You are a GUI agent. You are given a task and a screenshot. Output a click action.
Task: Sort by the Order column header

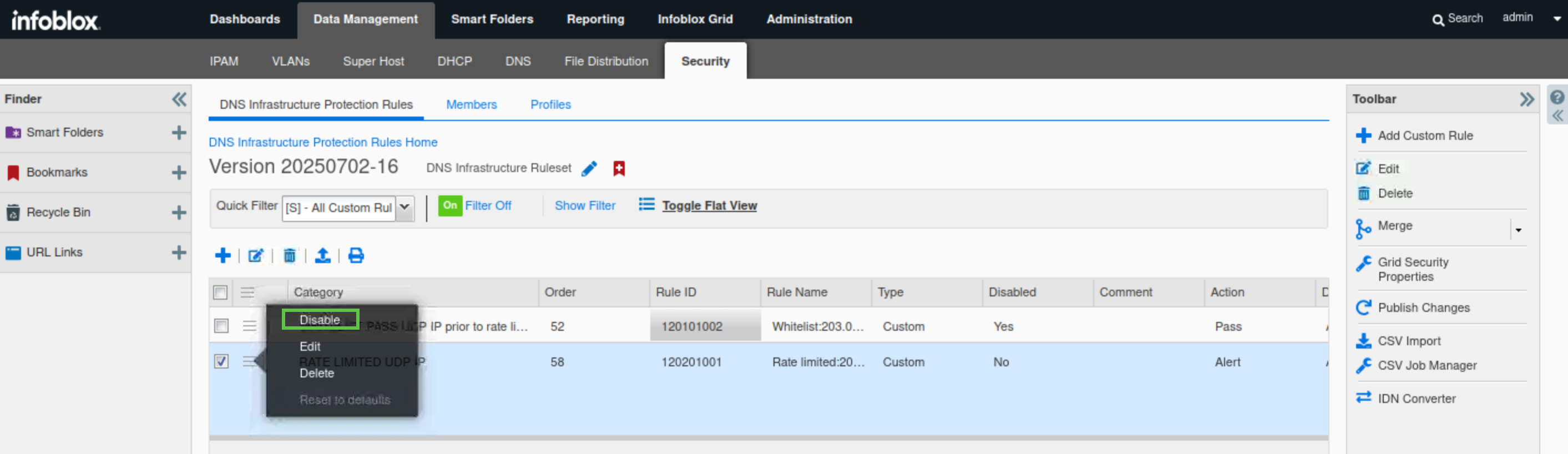tap(594, 292)
